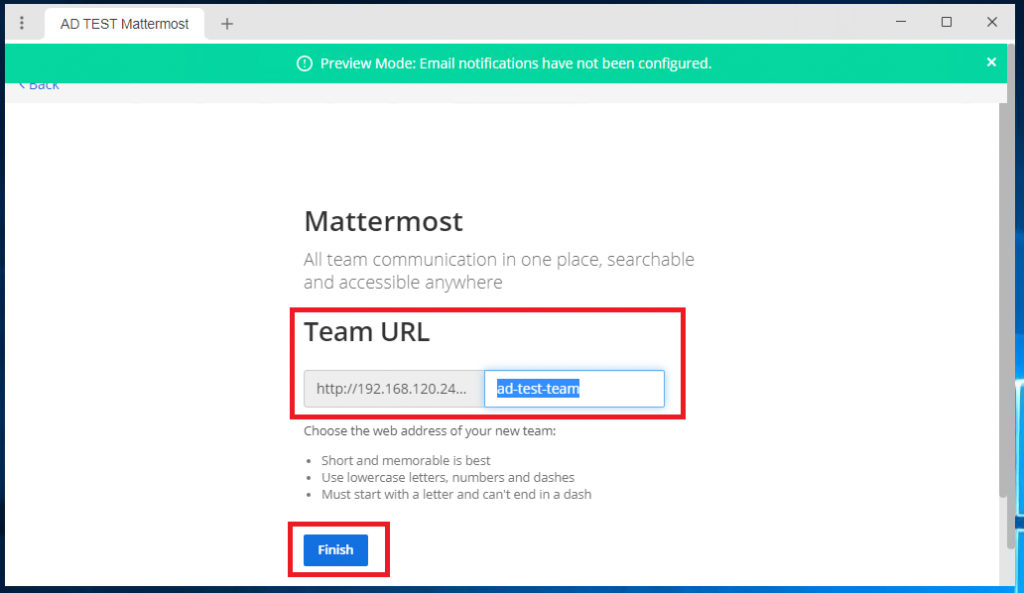
Task: Click 'Choose the web address' text
Action: click(430, 431)
